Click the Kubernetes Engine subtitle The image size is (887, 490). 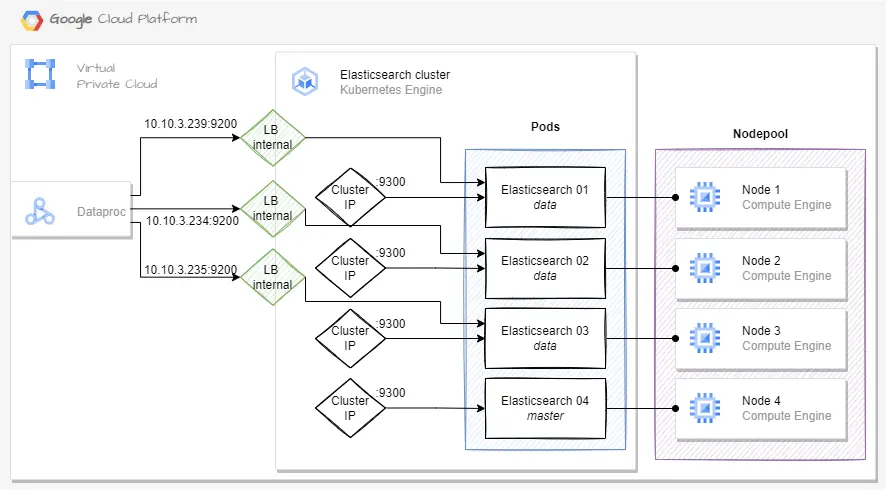click(391, 90)
